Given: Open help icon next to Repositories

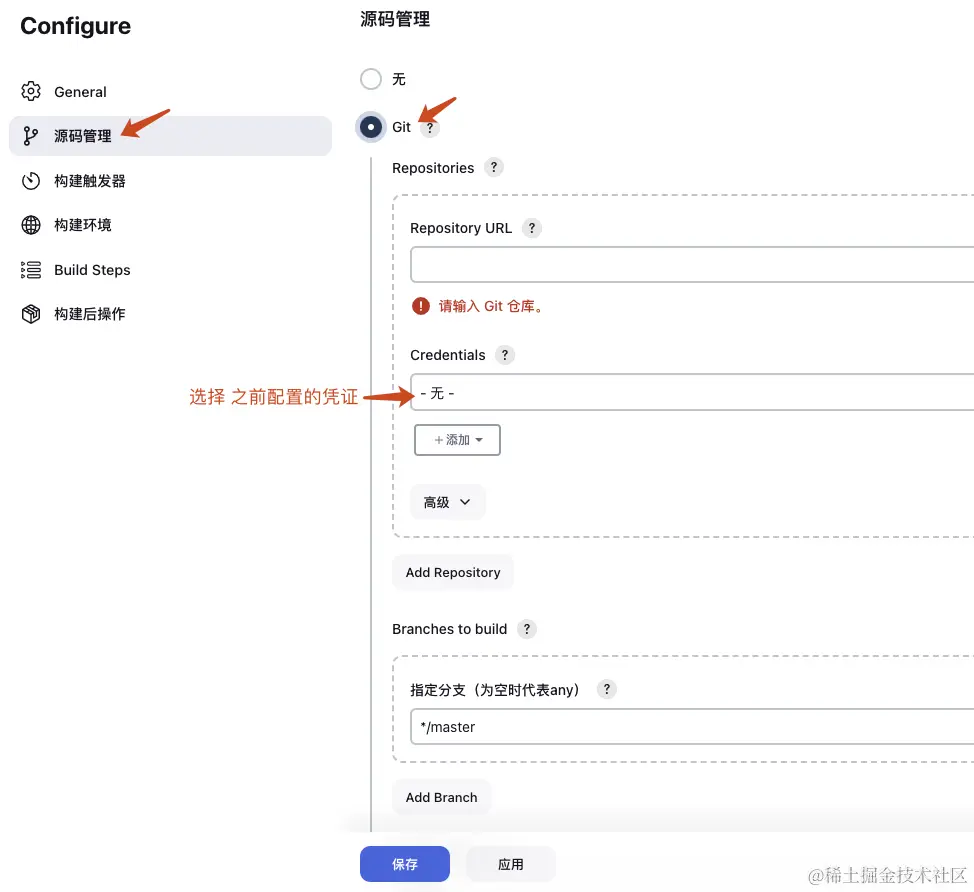Looking at the screenshot, I should tap(494, 167).
